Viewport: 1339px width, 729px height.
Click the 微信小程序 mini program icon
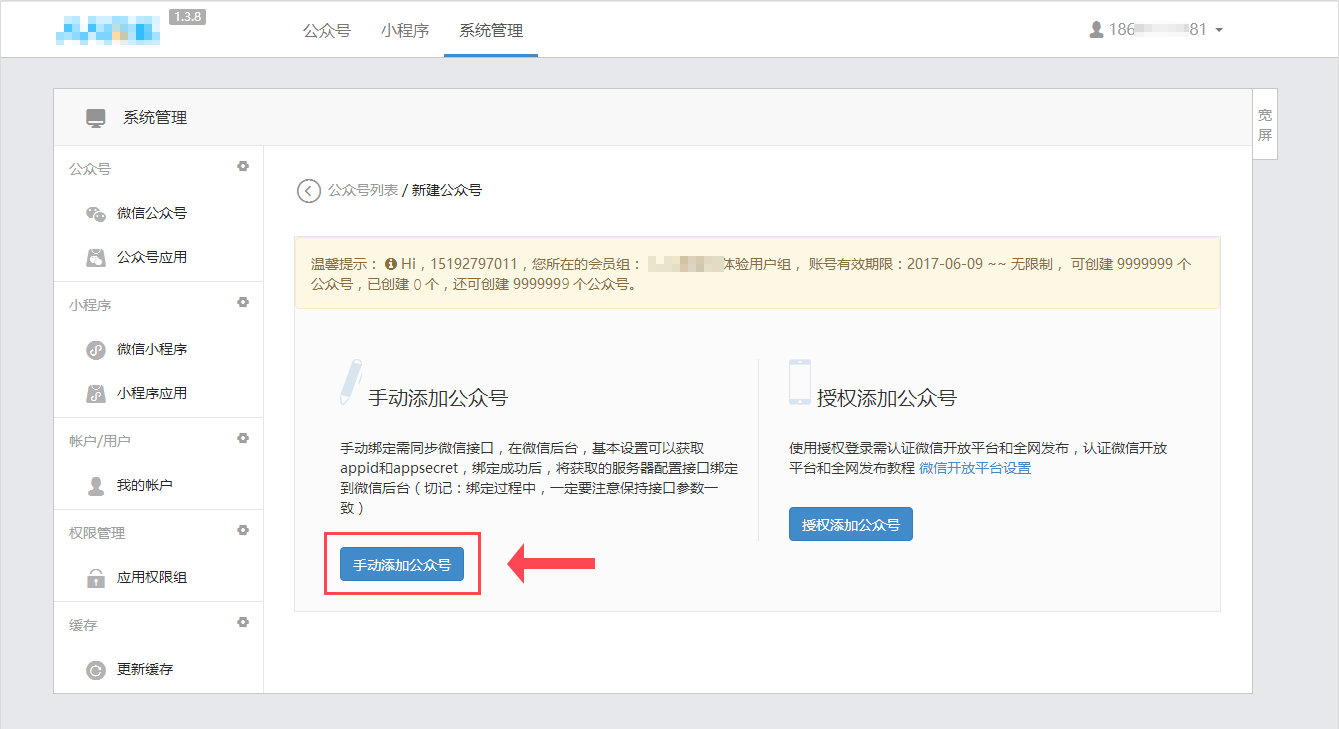click(x=95, y=349)
